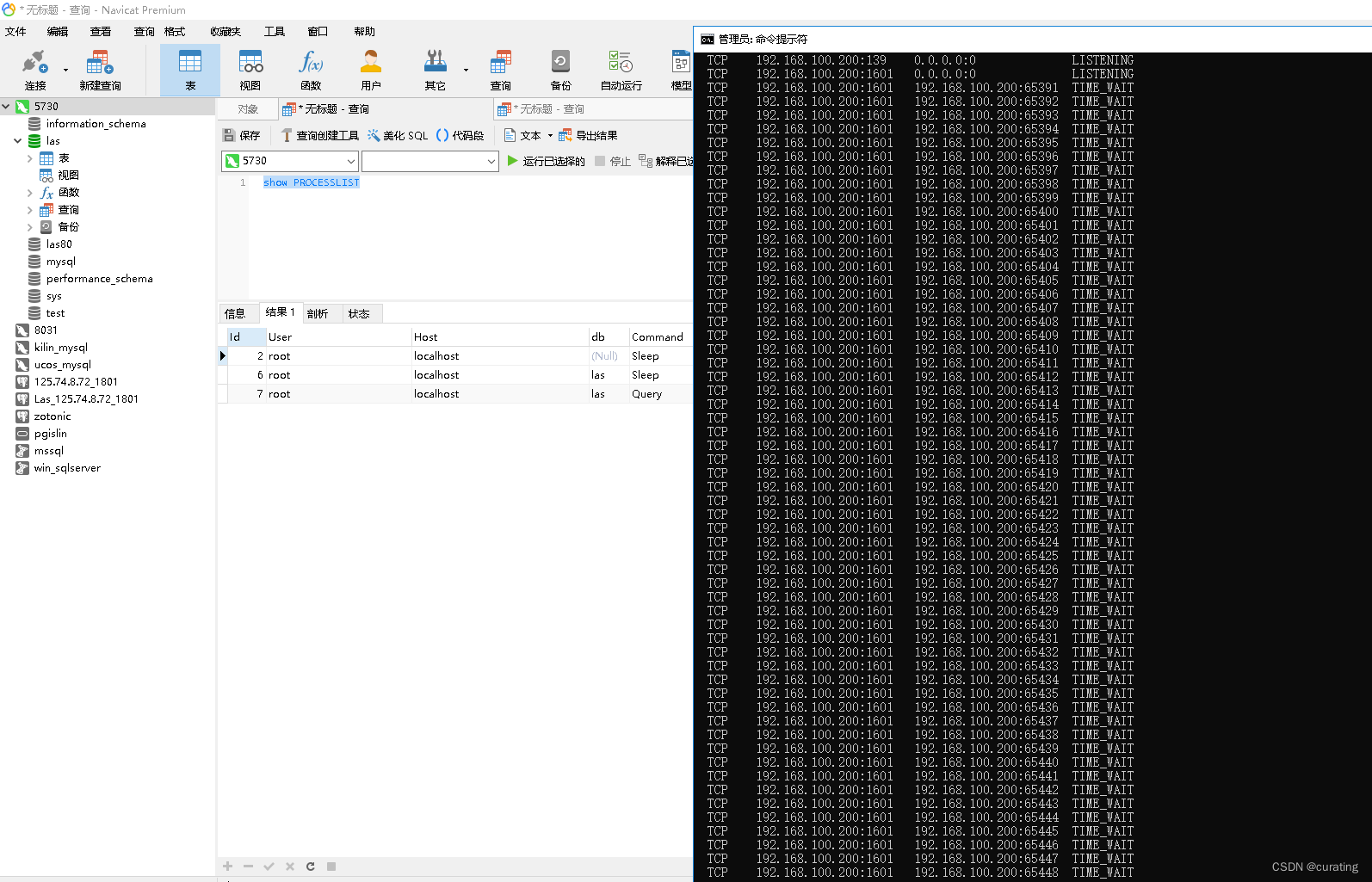Open the 文本 (Text) dropdown arrow
The image size is (1372, 882).
550,135
